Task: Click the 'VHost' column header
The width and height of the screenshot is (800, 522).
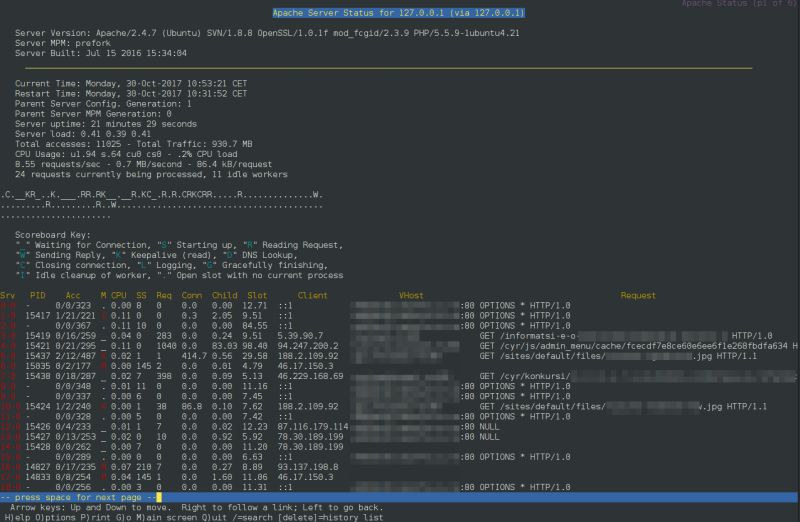Action: (x=411, y=295)
